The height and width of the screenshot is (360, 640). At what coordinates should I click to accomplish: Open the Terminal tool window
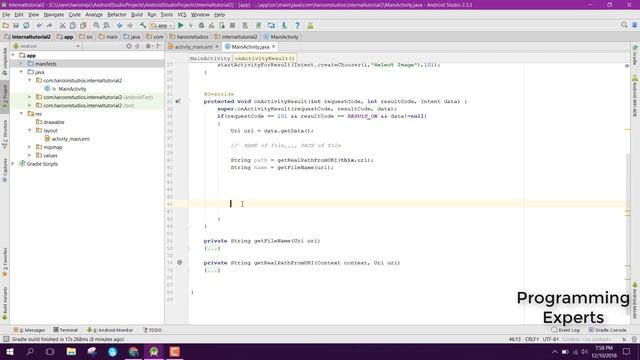(65, 330)
